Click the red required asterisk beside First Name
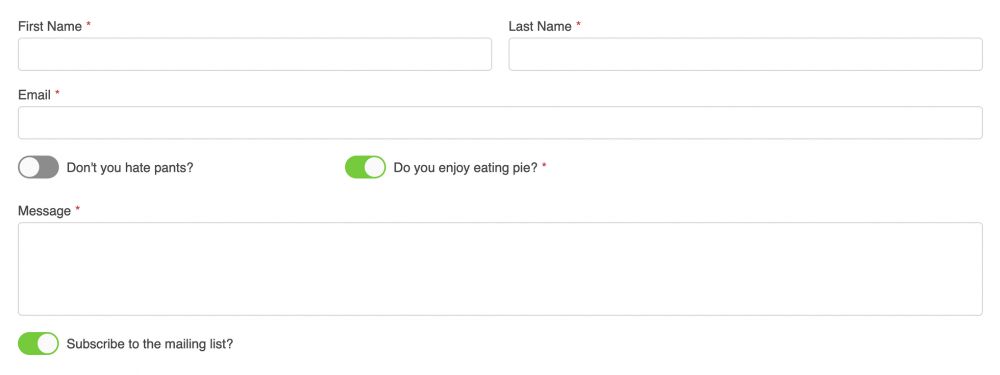The image size is (1000, 375). click(x=89, y=25)
